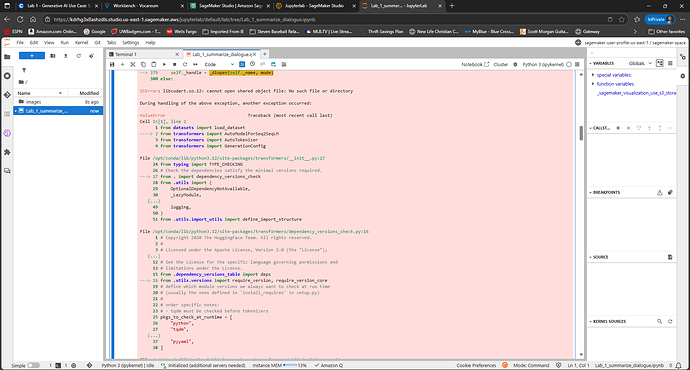Expand the special variables tree node
This screenshot has height=370, width=690.
click(x=593, y=75)
